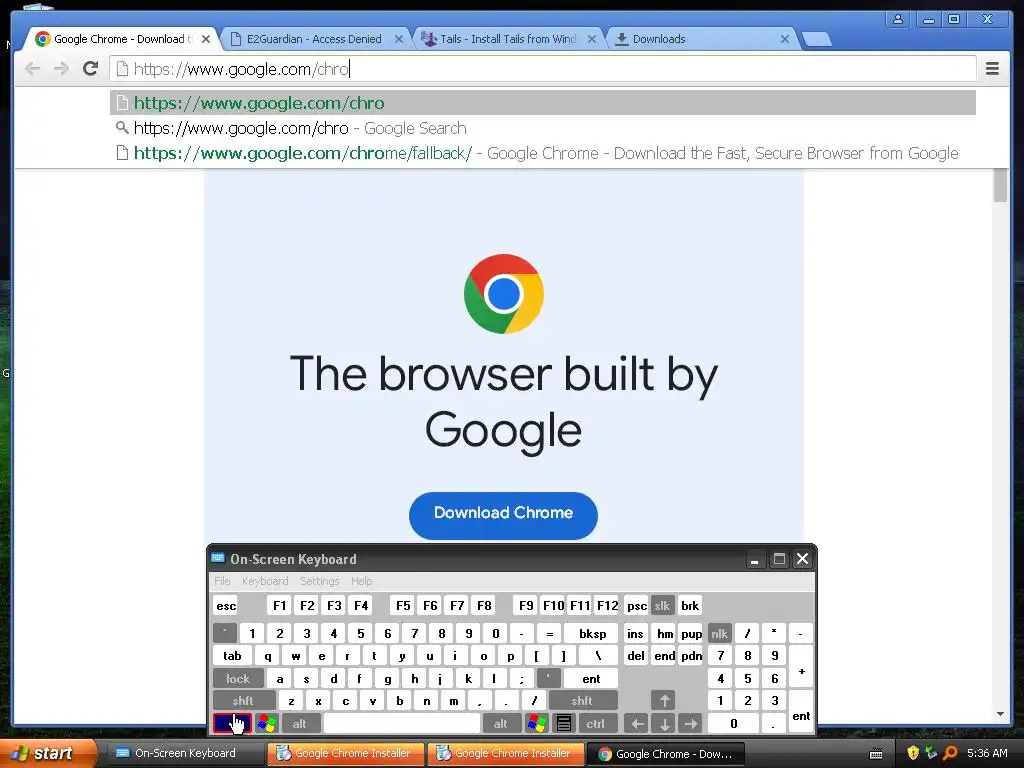The image size is (1024, 768).
Task: Click the down arrow key on the keyboard
Action: [x=664, y=724]
